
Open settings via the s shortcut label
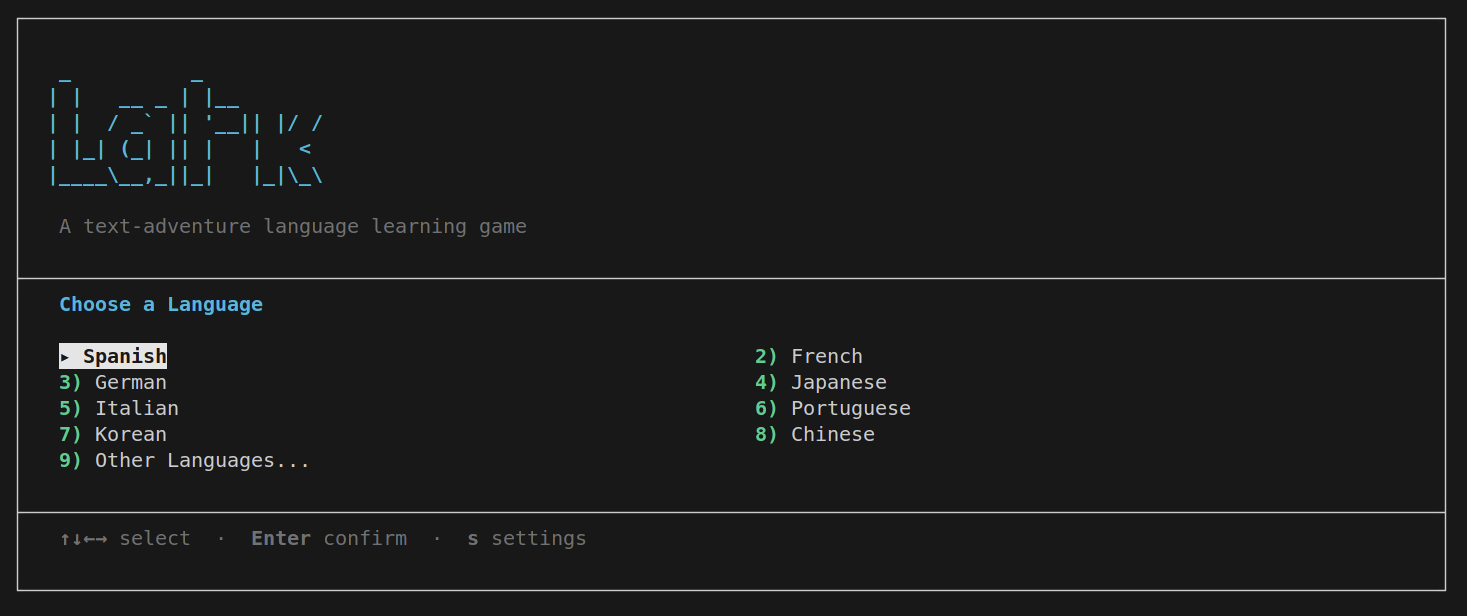pos(526,538)
